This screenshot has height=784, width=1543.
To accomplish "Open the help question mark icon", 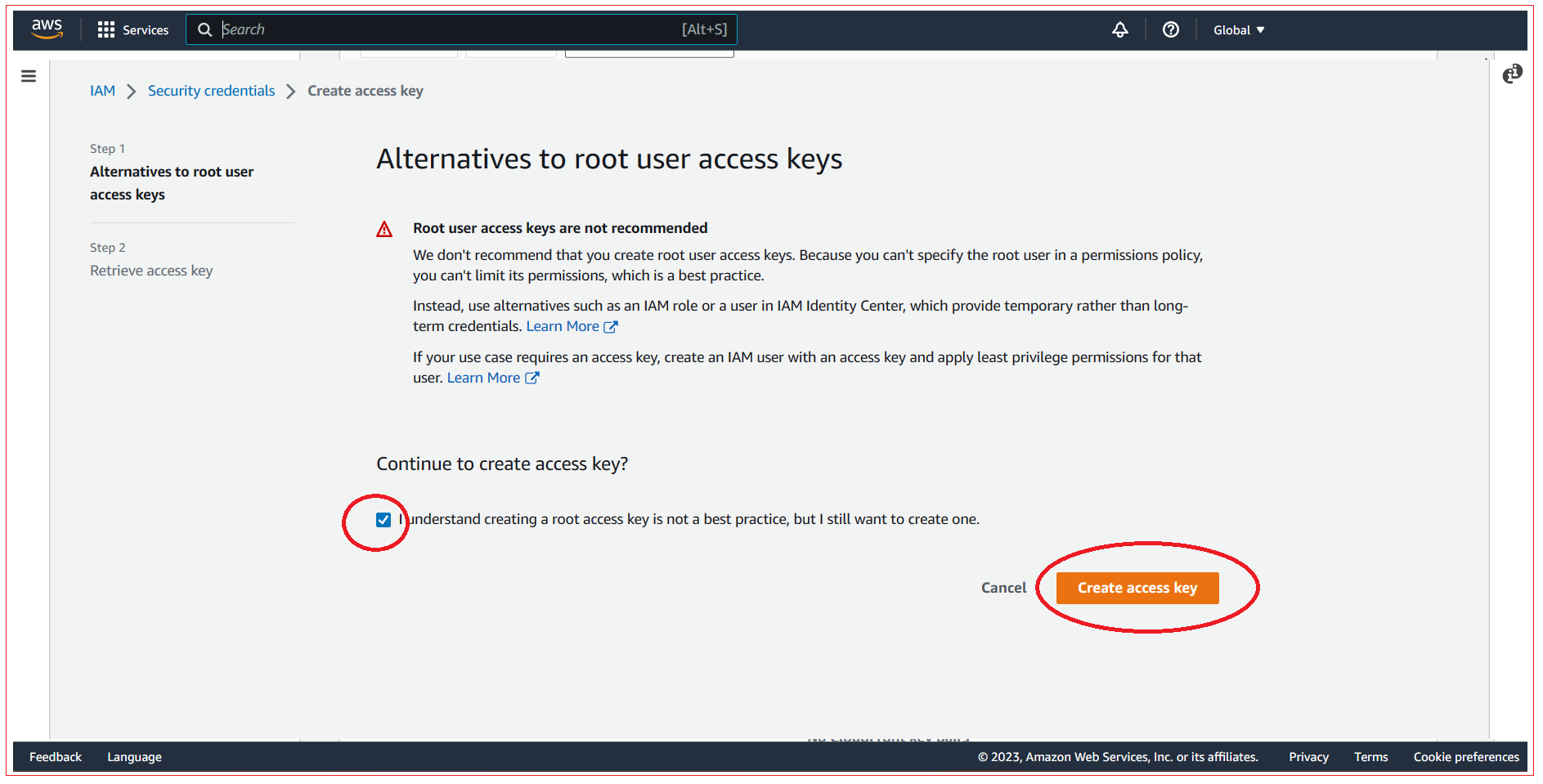I will [1171, 29].
